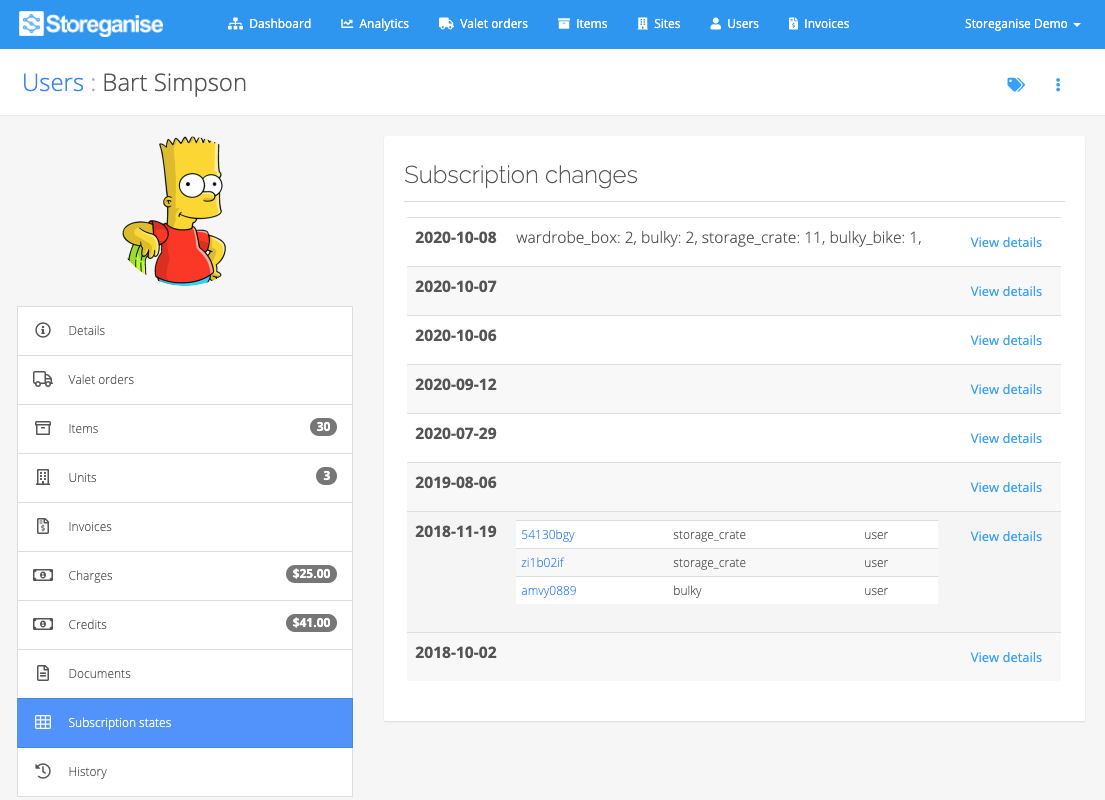1105x800 pixels.
Task: Click the Units count badge 3
Action: [x=326, y=476]
